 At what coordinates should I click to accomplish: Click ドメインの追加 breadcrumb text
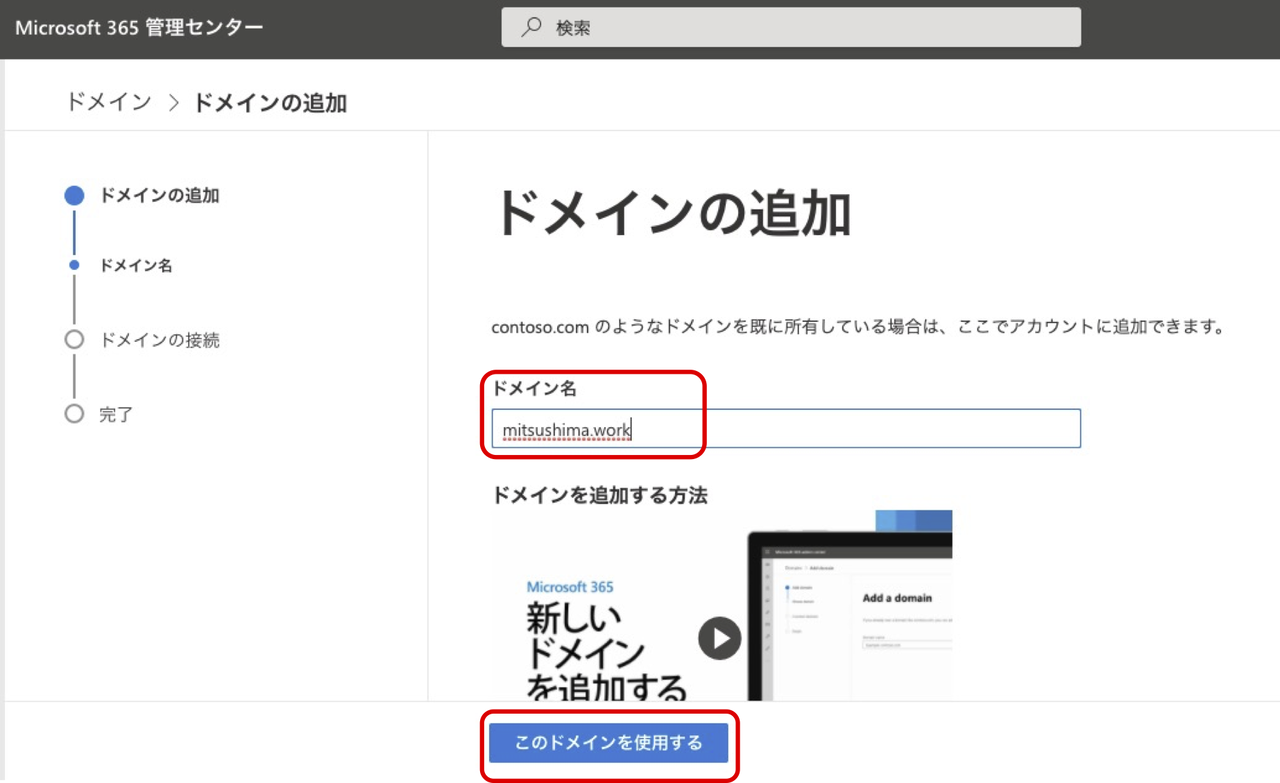click(x=270, y=102)
